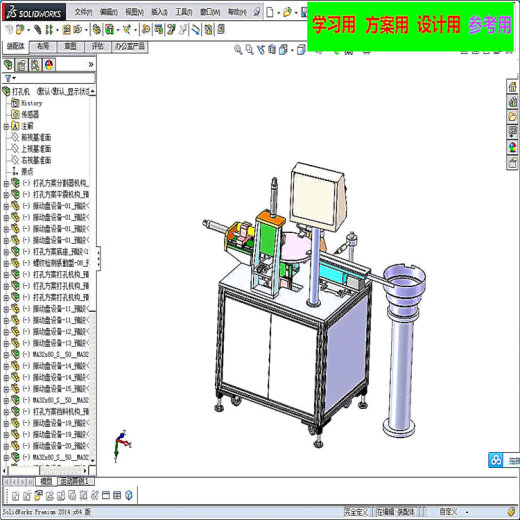The image size is (520, 520).
Task: Open the 视图 (View) menu
Action: (134, 12)
